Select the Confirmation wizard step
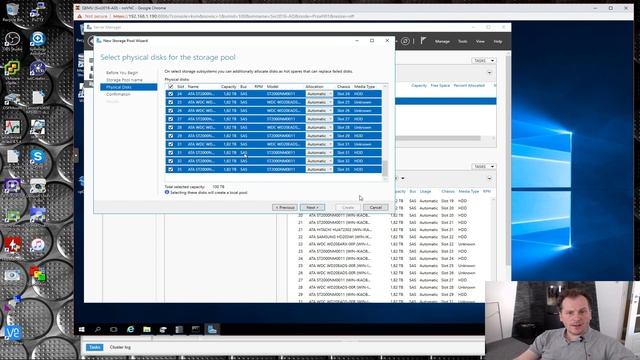The width and height of the screenshot is (640, 360). coord(118,94)
